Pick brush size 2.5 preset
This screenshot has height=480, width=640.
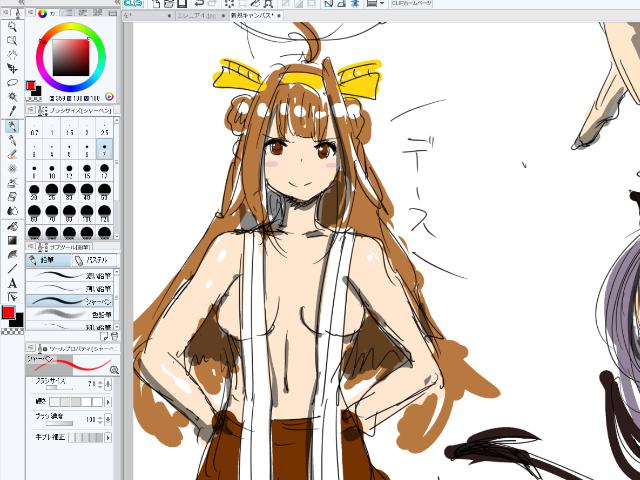tap(104, 129)
